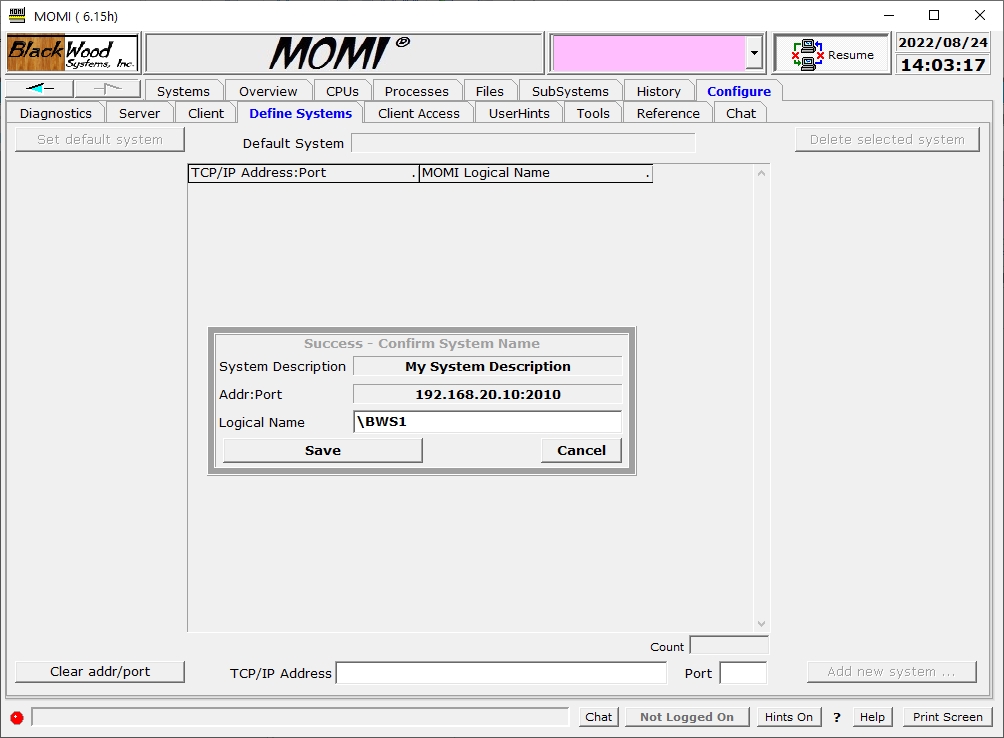
Task: Open the Client Access sub-tab
Action: point(419,113)
